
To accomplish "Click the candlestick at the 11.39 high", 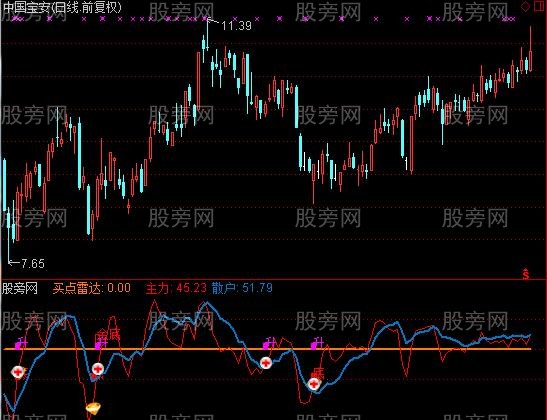I will point(208,35).
